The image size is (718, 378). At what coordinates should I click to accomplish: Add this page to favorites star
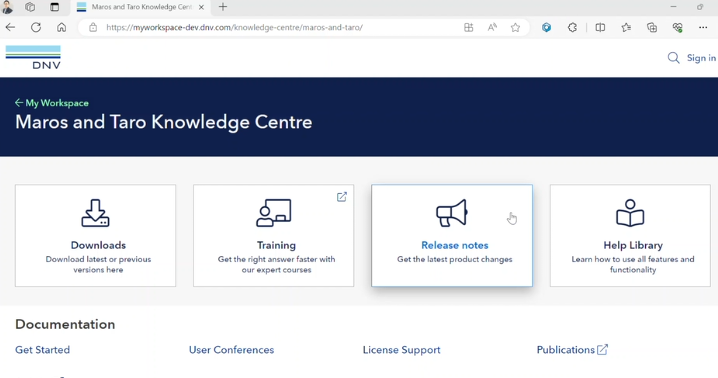click(x=516, y=27)
